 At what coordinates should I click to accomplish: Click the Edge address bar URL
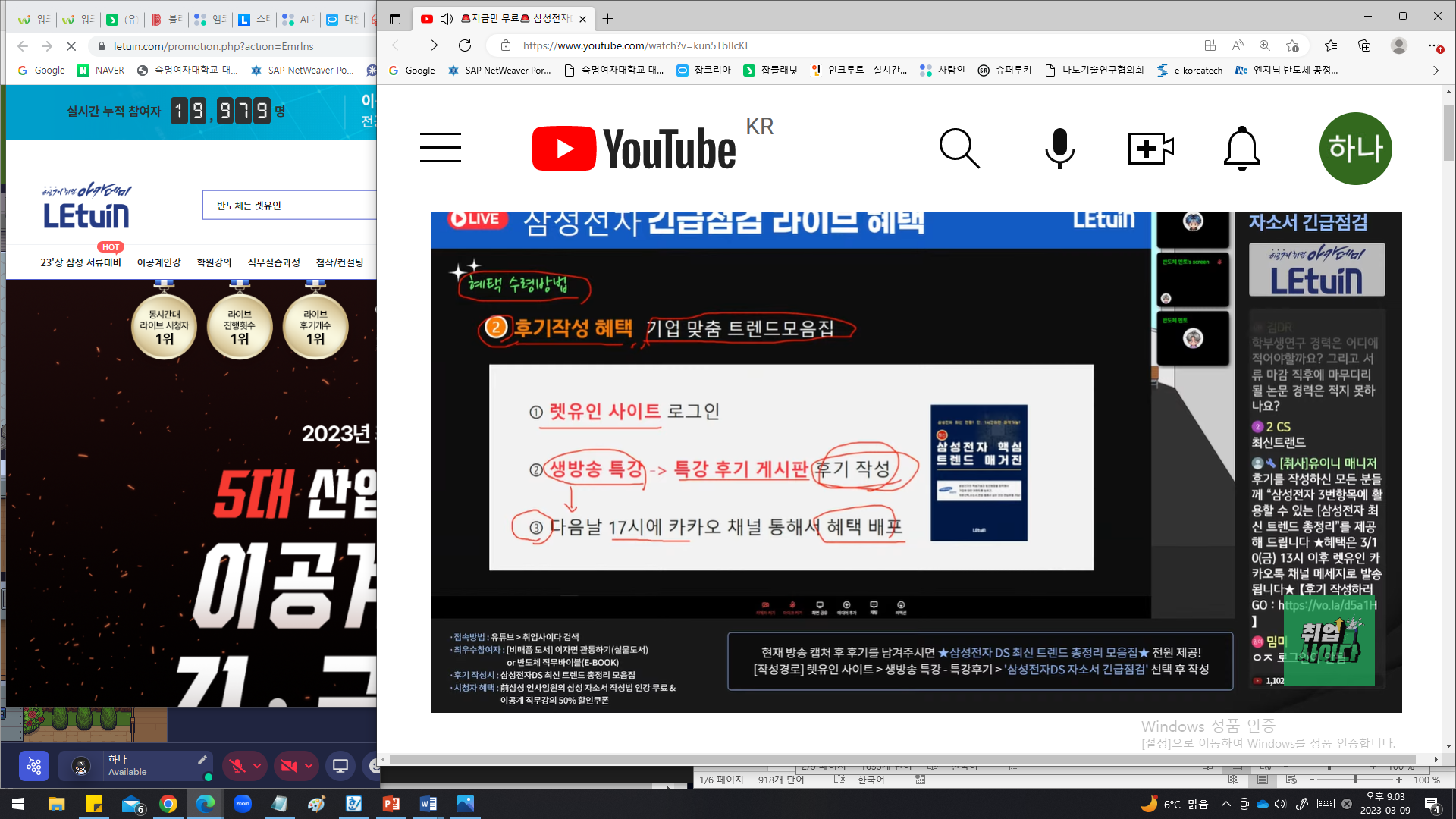click(636, 45)
